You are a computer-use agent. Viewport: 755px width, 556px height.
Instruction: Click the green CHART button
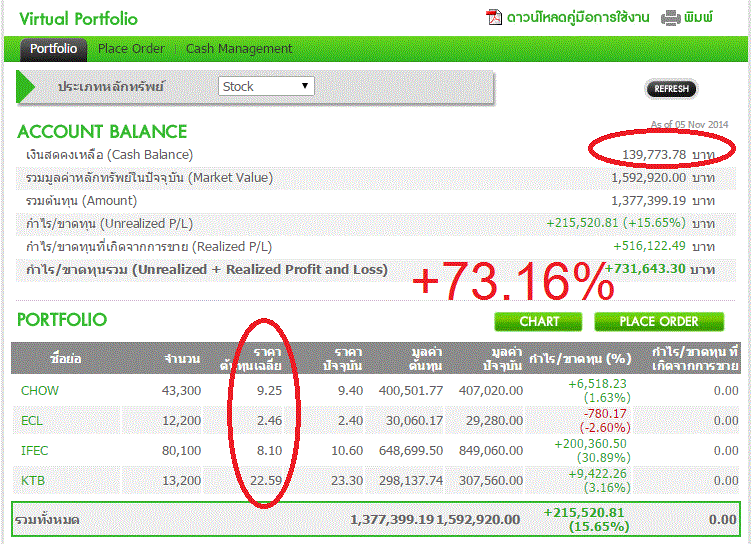click(x=538, y=322)
